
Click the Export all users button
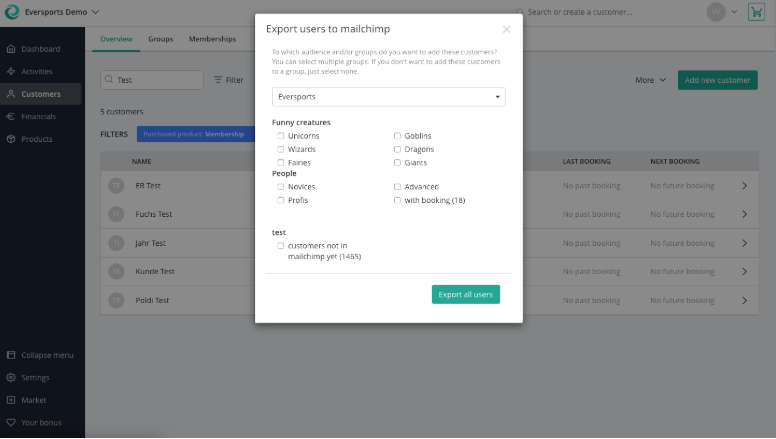coord(466,294)
